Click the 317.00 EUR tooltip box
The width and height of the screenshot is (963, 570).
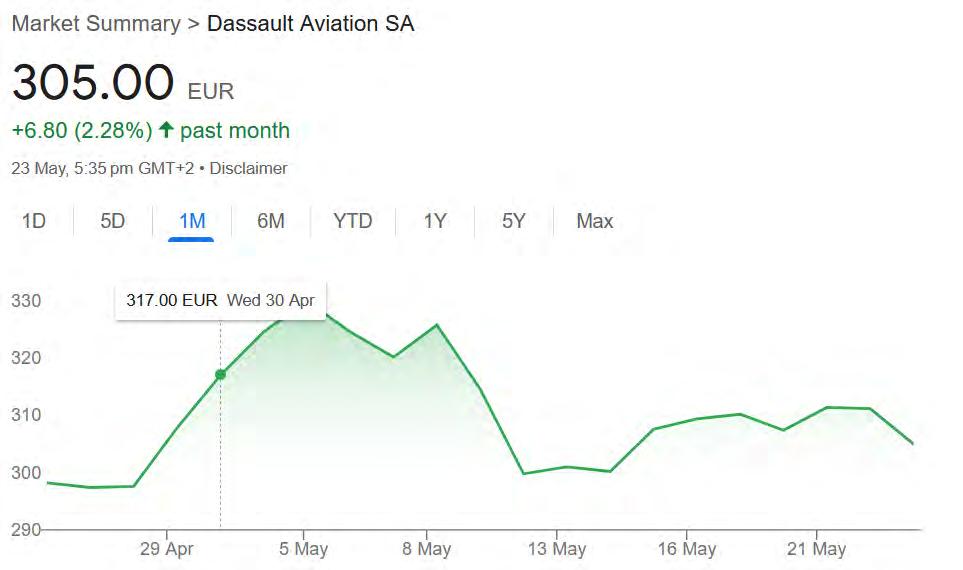click(220, 300)
